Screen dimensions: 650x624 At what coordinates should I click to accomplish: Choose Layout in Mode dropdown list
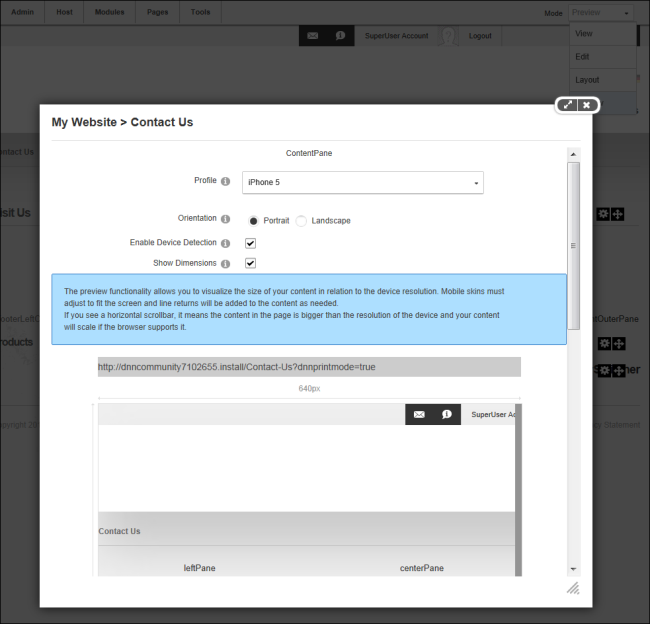[603, 80]
